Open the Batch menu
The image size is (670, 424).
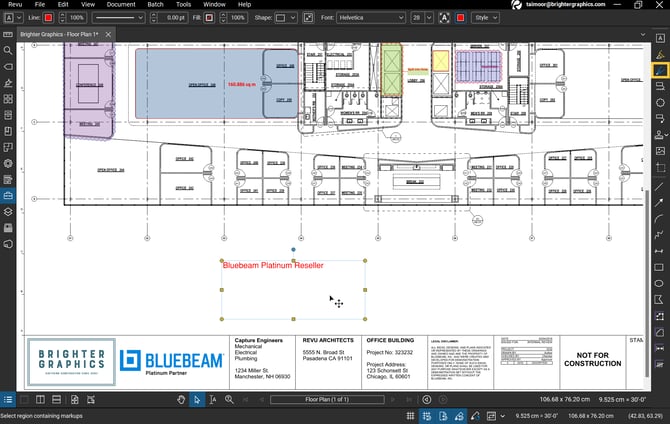pos(156,4)
